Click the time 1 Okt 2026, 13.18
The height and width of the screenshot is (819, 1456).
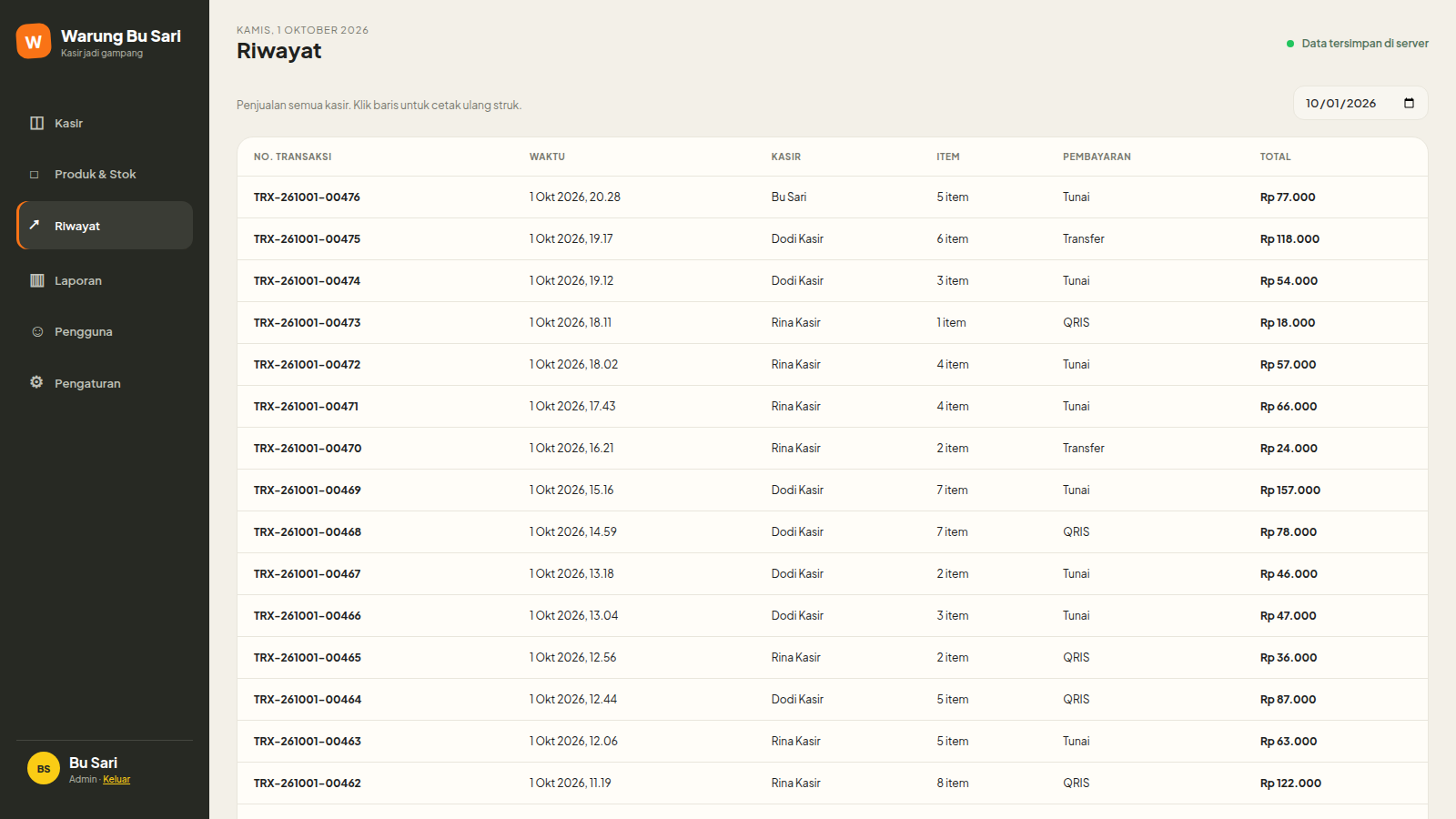571,573
